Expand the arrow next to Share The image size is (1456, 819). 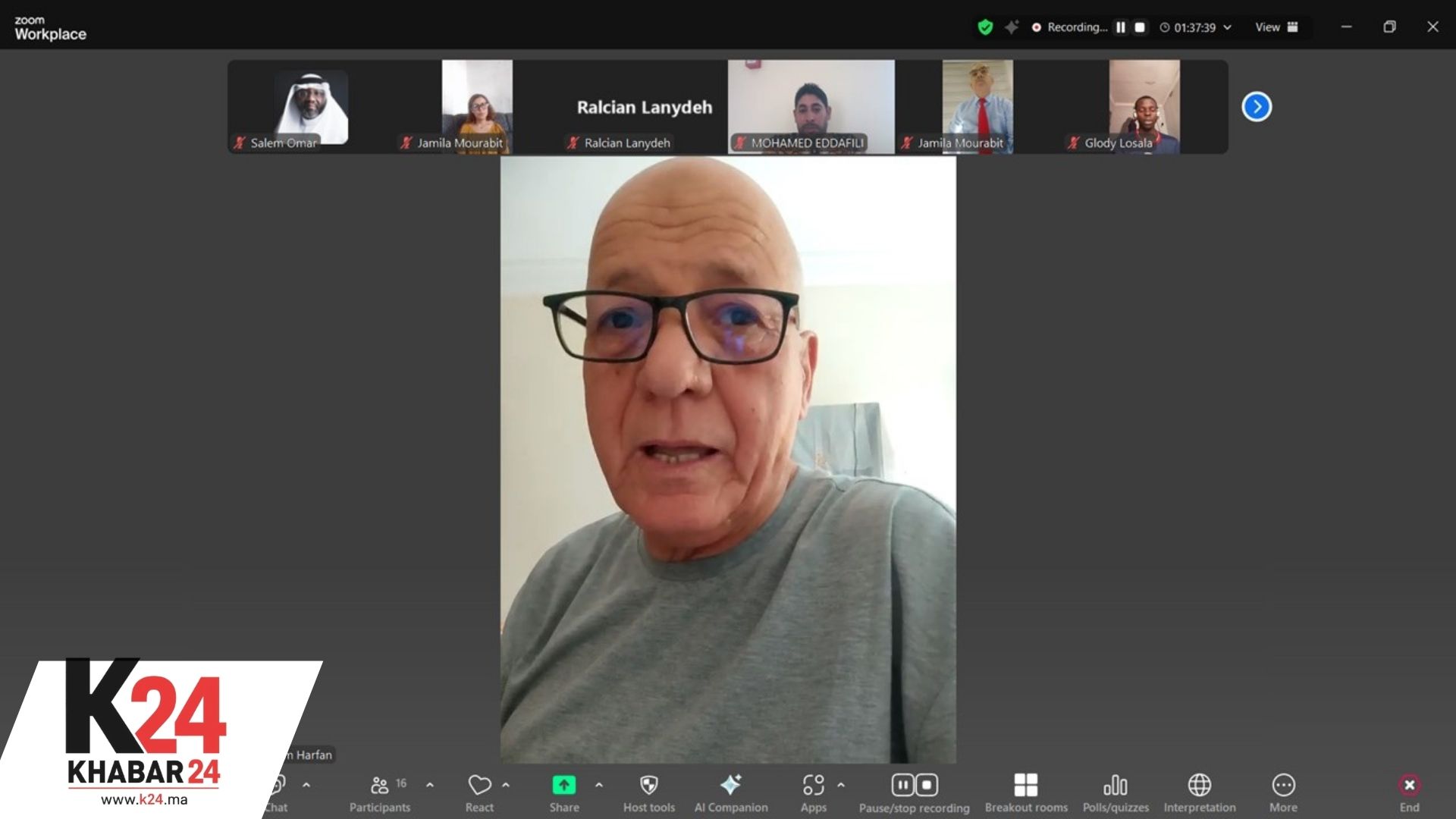click(x=599, y=785)
